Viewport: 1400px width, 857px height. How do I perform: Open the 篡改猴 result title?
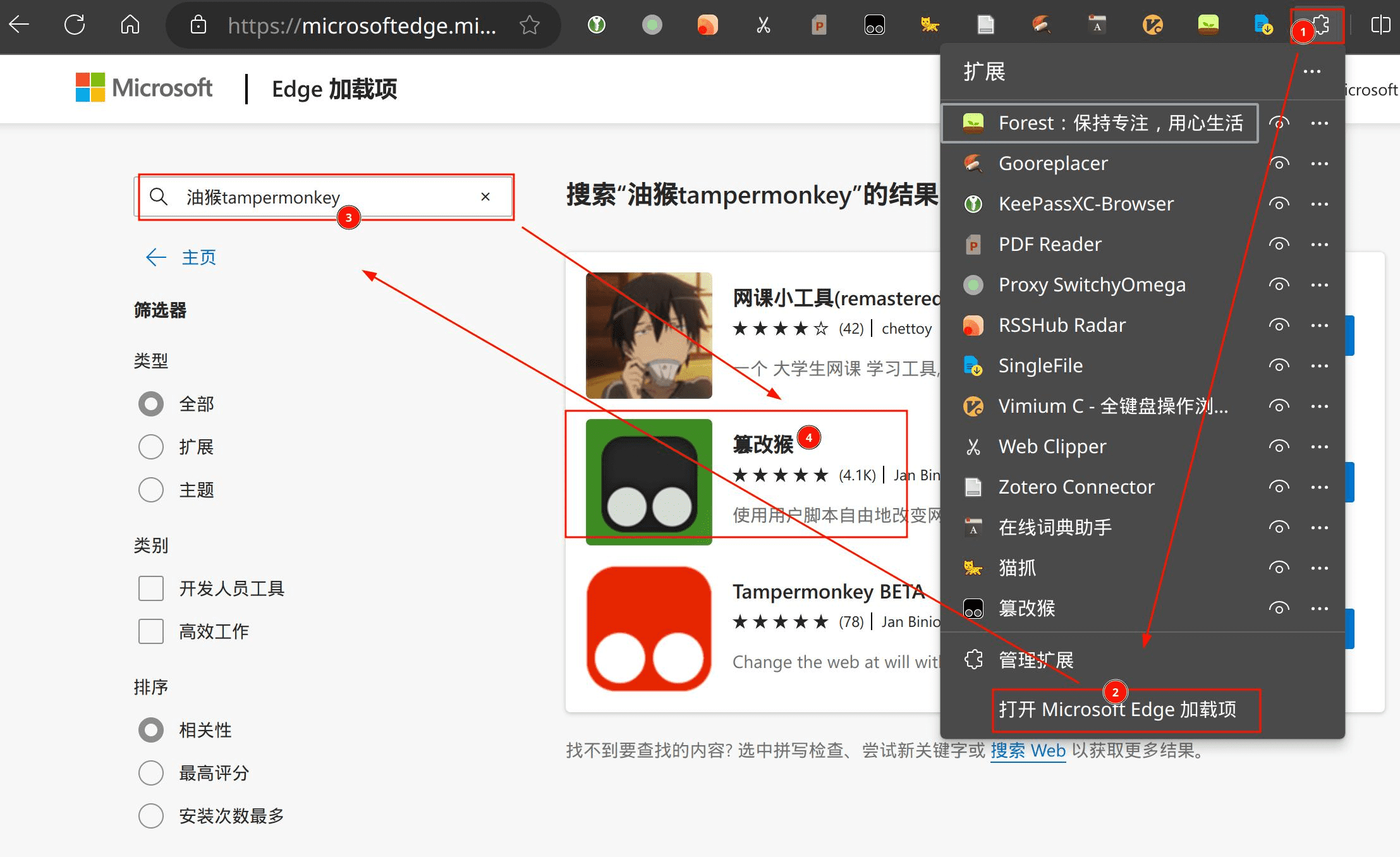click(x=763, y=444)
